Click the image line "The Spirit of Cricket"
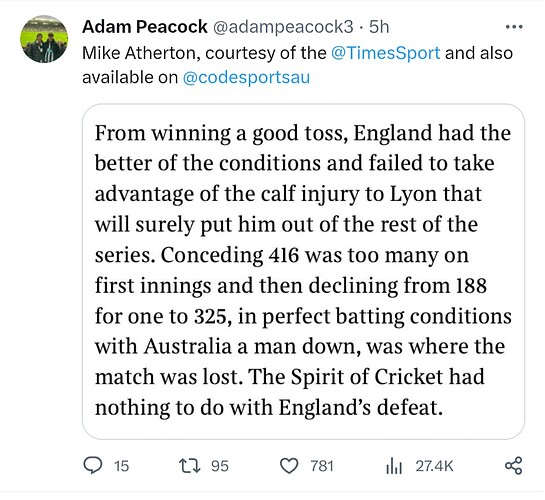Screen dimensions: 545x500 pyautogui.click(x=346, y=377)
